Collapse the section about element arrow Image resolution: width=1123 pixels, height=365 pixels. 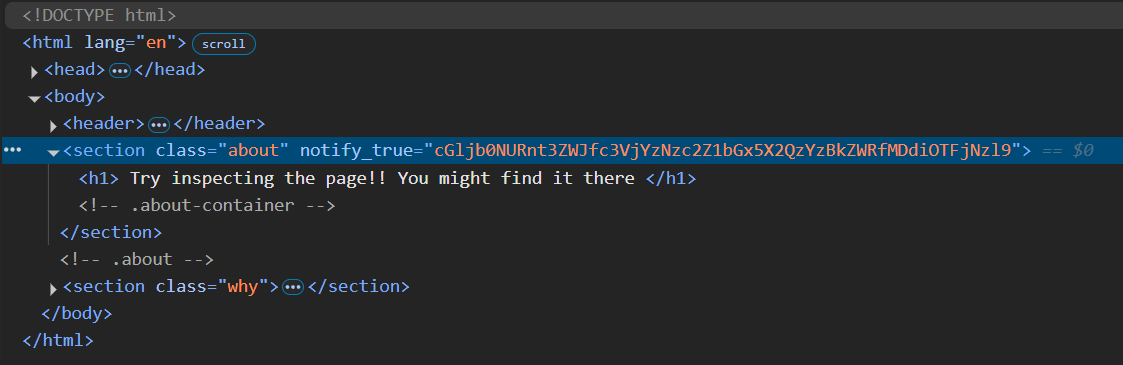click(x=53, y=152)
